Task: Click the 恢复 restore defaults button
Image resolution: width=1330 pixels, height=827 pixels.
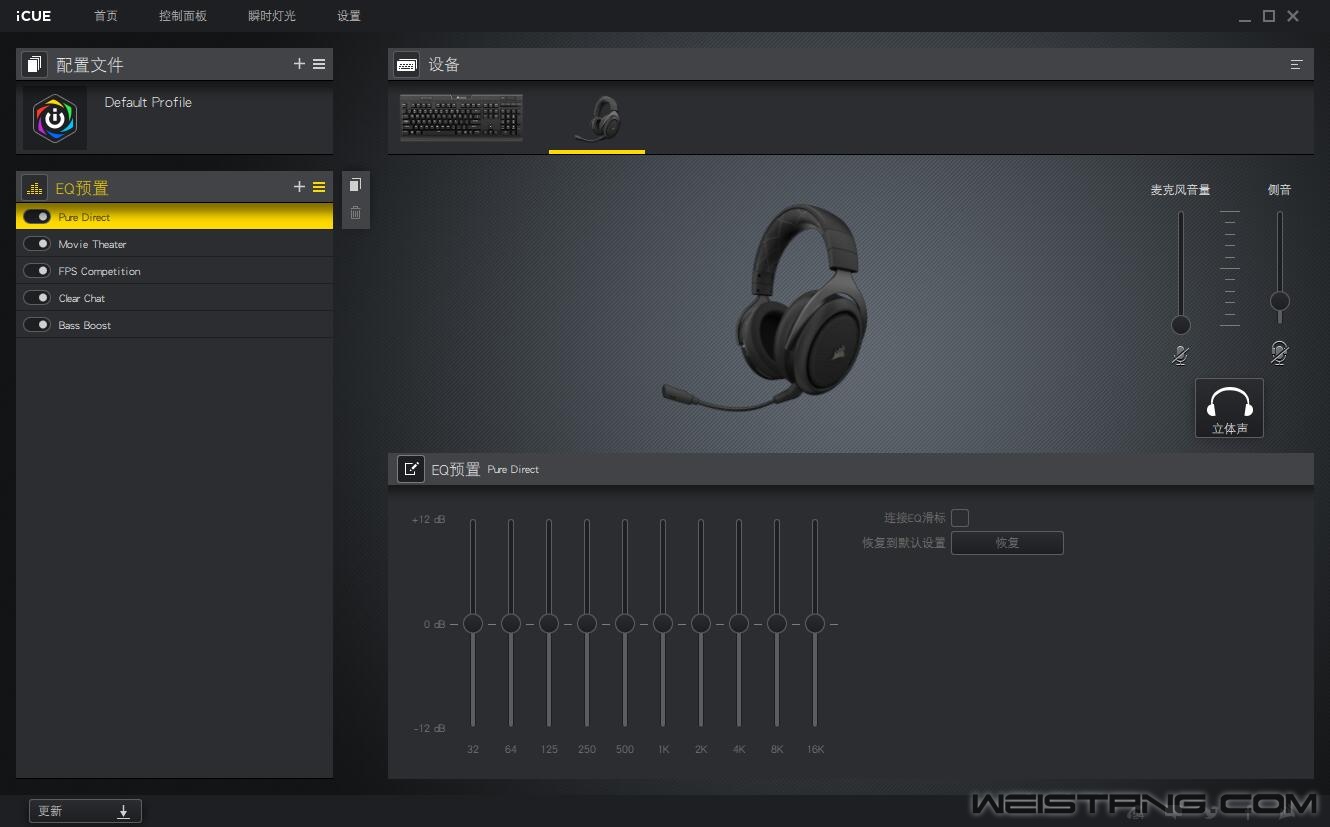Action: tap(1007, 543)
